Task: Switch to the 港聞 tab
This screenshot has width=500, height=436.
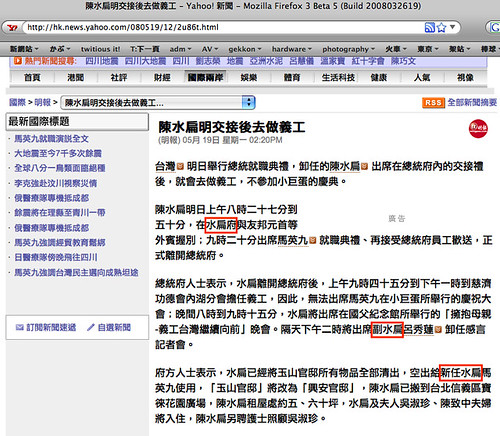Action: tap(76, 77)
